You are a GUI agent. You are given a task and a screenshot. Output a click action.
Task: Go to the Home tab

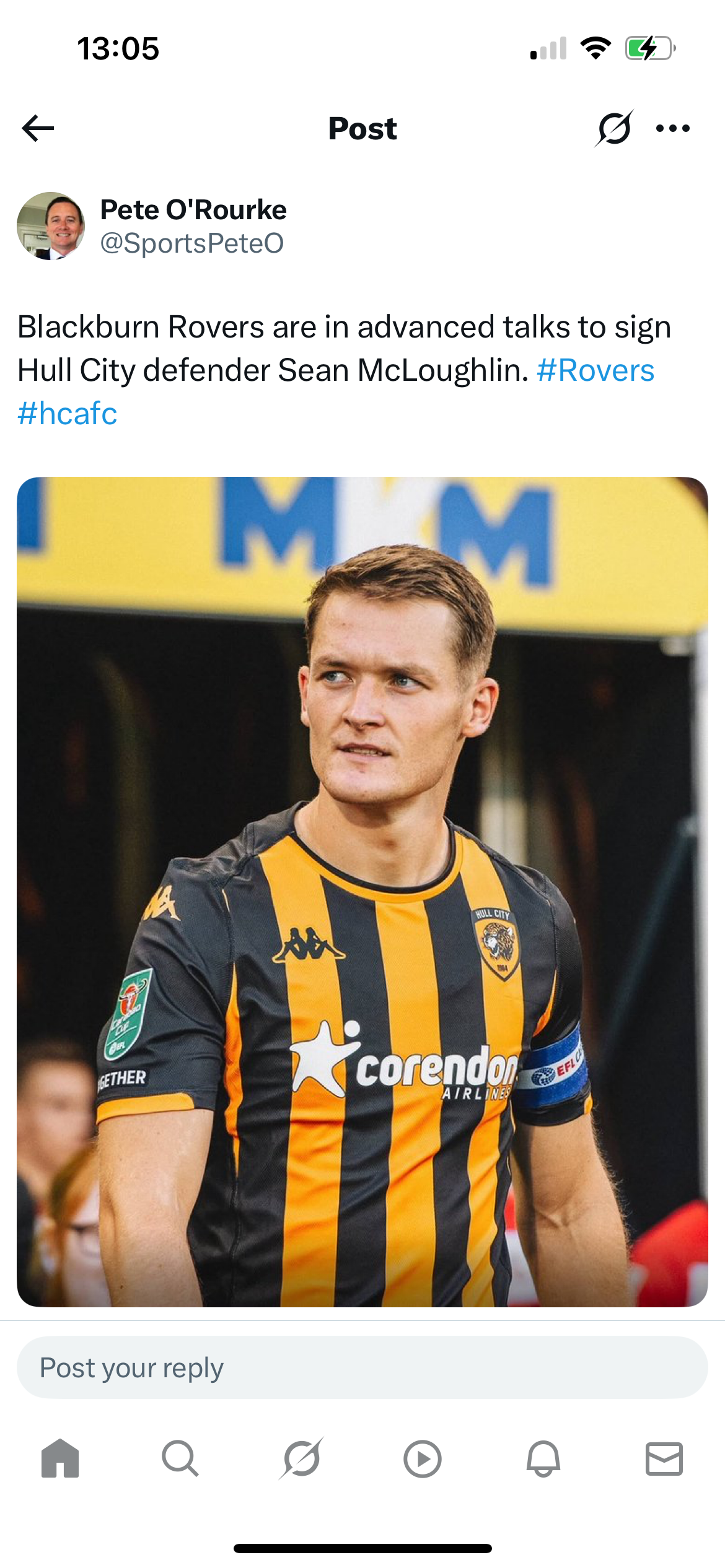tap(60, 1458)
